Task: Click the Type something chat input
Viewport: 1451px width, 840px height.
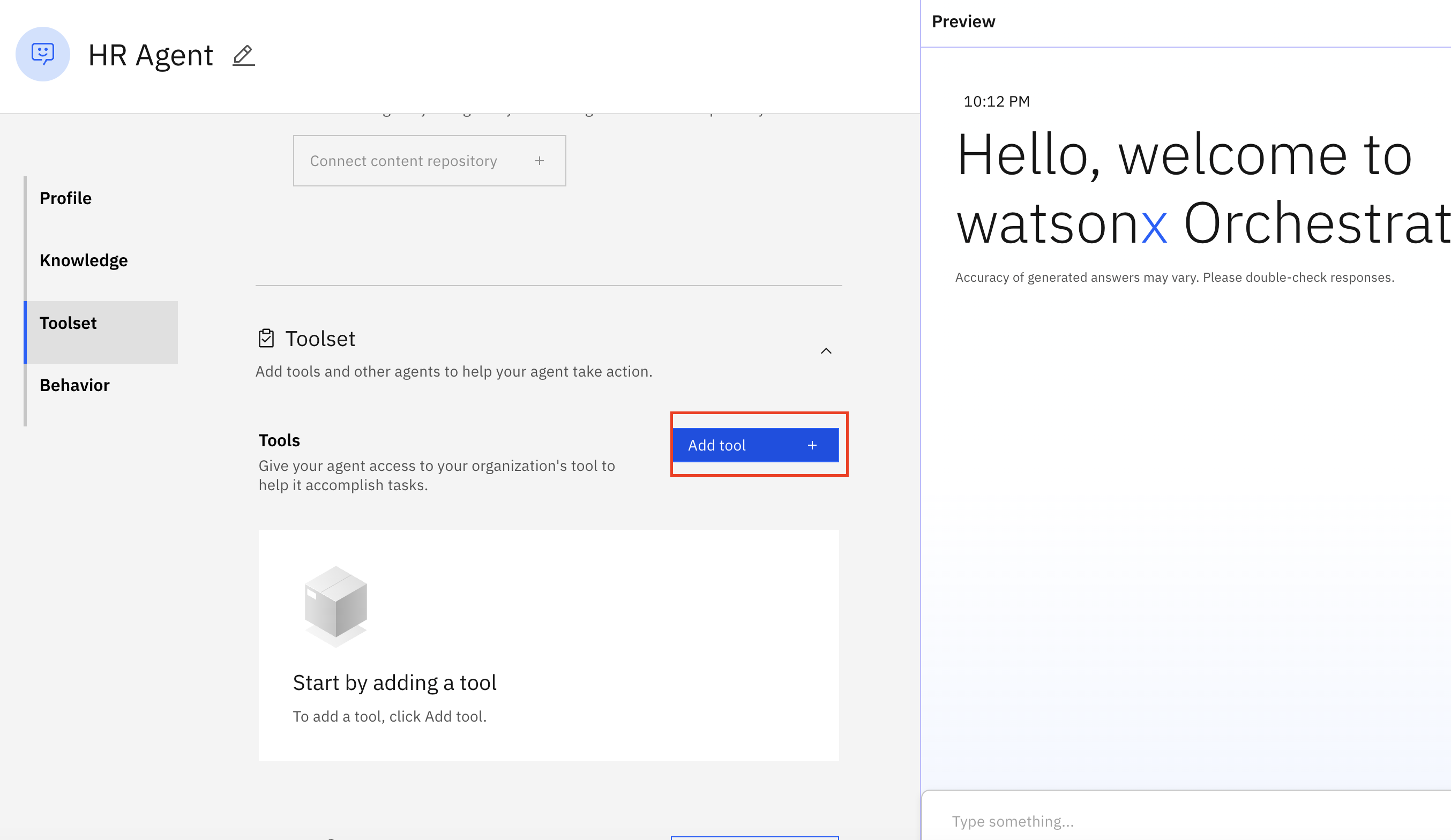Action: pyautogui.click(x=1186, y=821)
